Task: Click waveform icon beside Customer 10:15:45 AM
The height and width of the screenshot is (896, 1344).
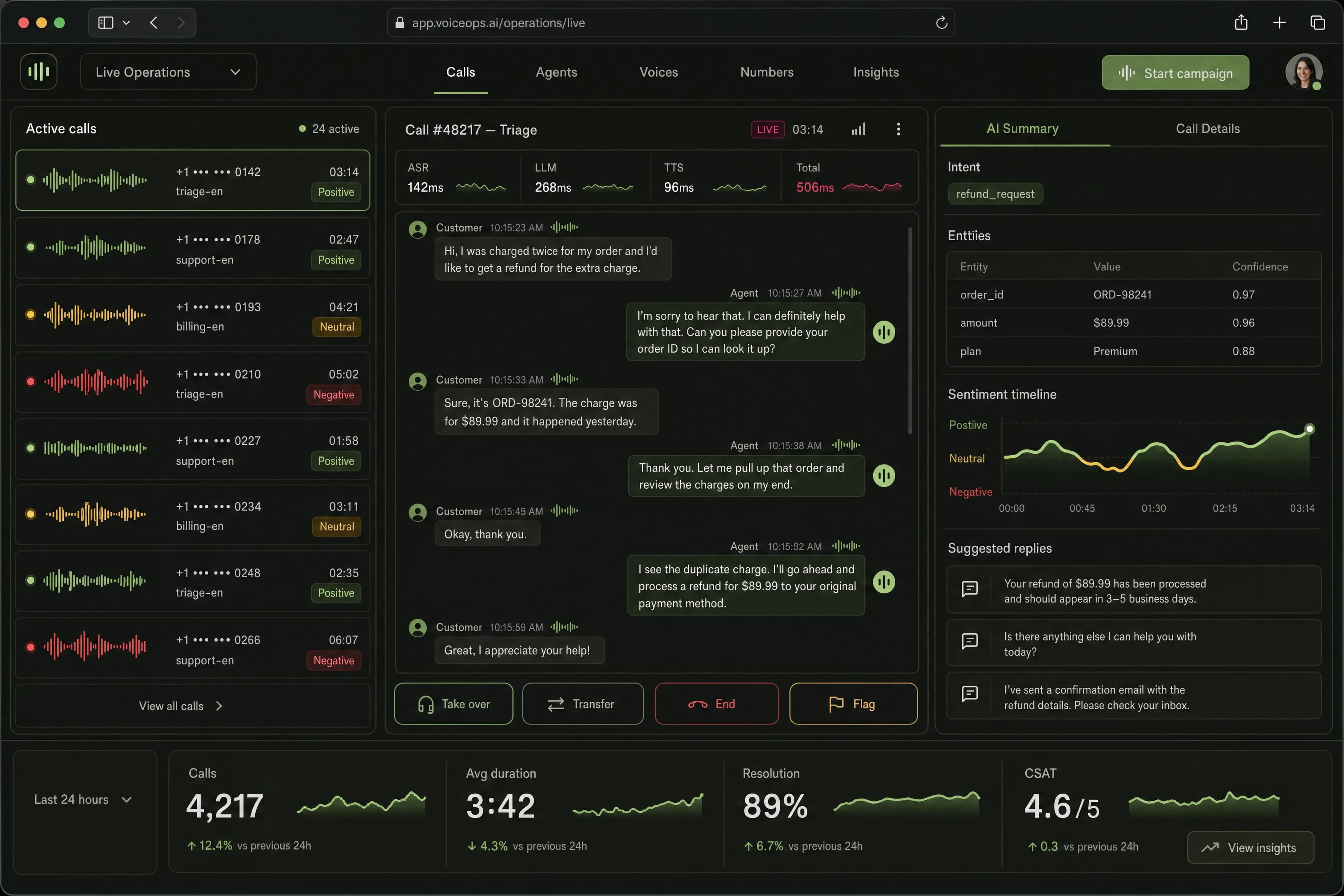Action: [564, 511]
